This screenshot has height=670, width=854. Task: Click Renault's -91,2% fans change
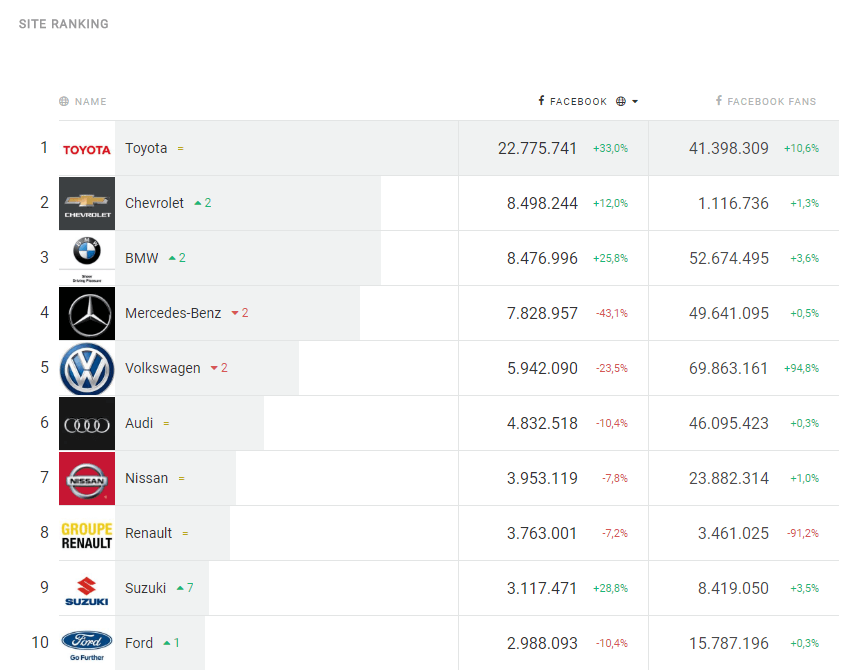click(x=803, y=533)
